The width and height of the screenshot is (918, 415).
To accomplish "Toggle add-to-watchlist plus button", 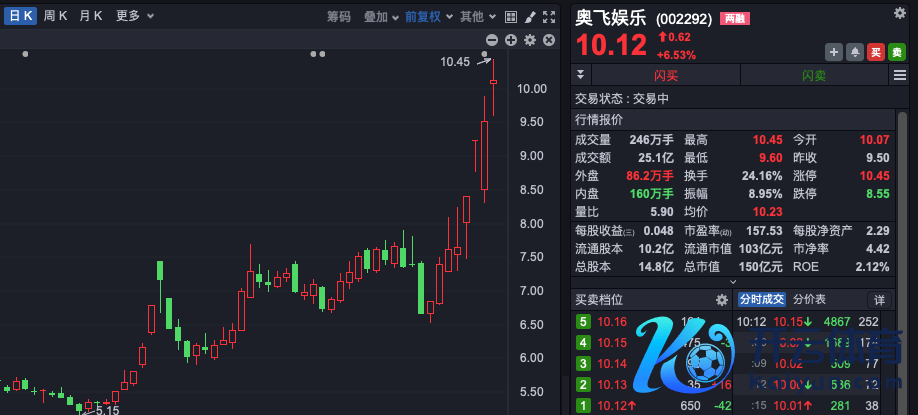I will pyautogui.click(x=833, y=52).
